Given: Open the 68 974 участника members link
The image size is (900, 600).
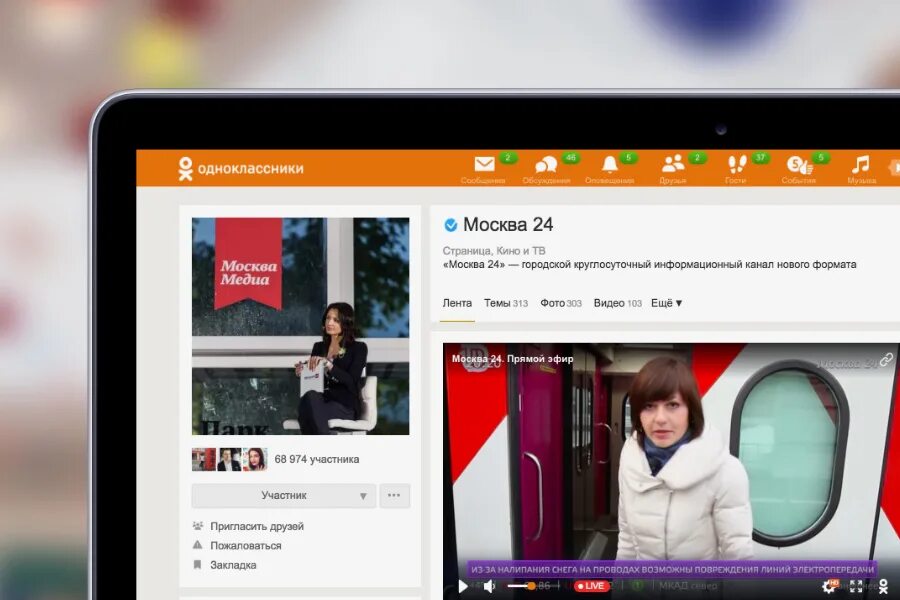Looking at the screenshot, I should (x=317, y=459).
